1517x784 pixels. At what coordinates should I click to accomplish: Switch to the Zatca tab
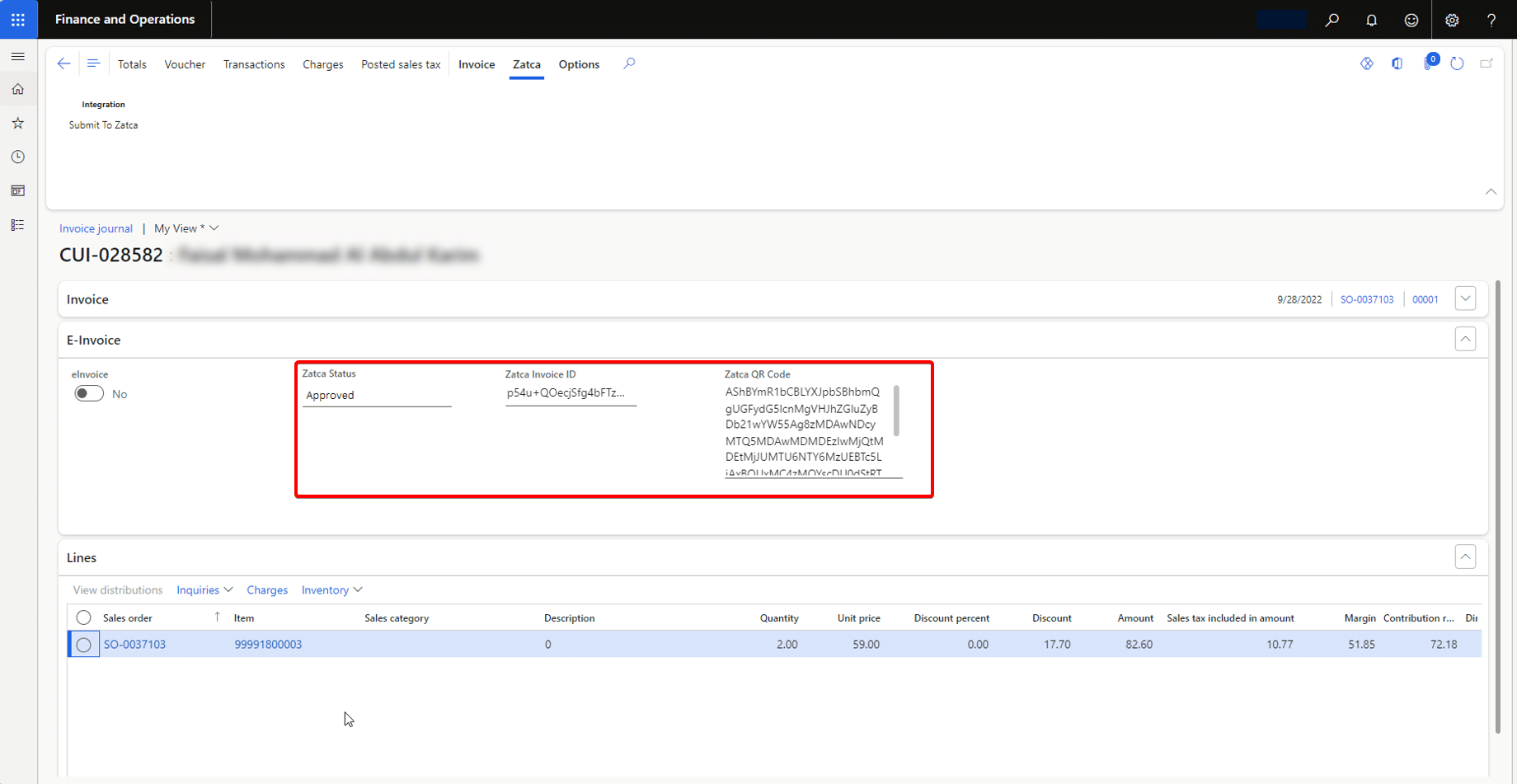pos(526,64)
